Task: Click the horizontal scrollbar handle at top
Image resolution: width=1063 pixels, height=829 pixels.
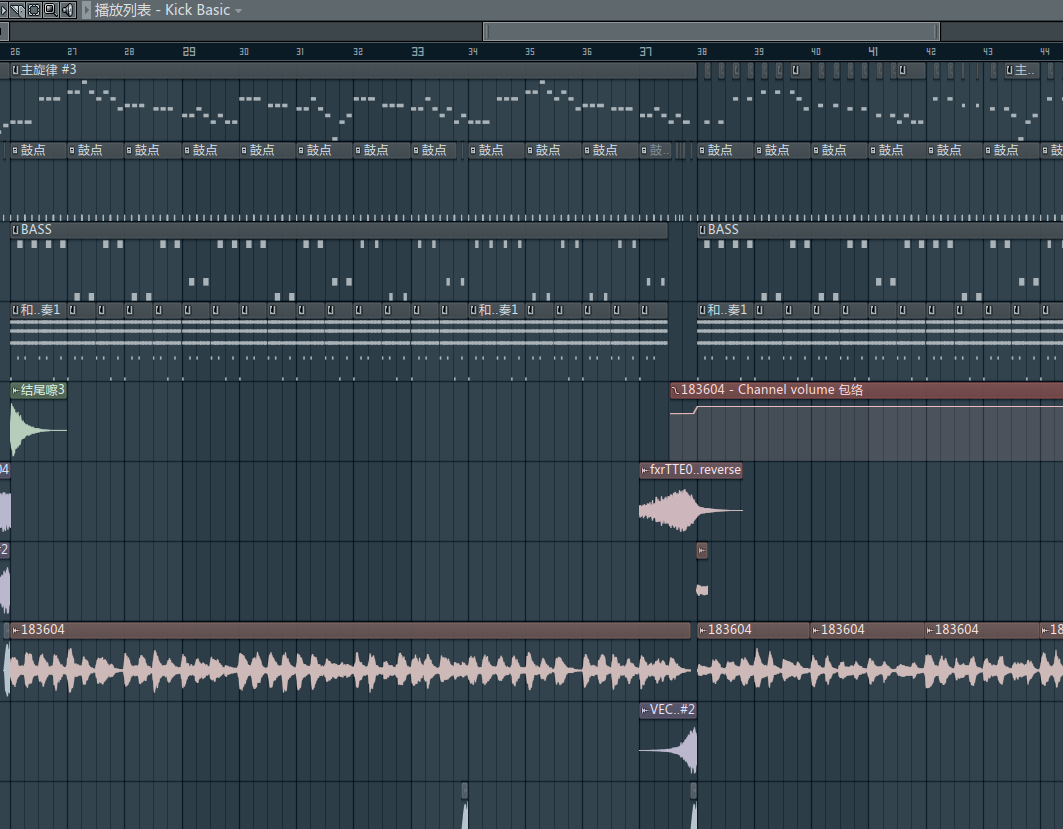Action: pos(711,31)
